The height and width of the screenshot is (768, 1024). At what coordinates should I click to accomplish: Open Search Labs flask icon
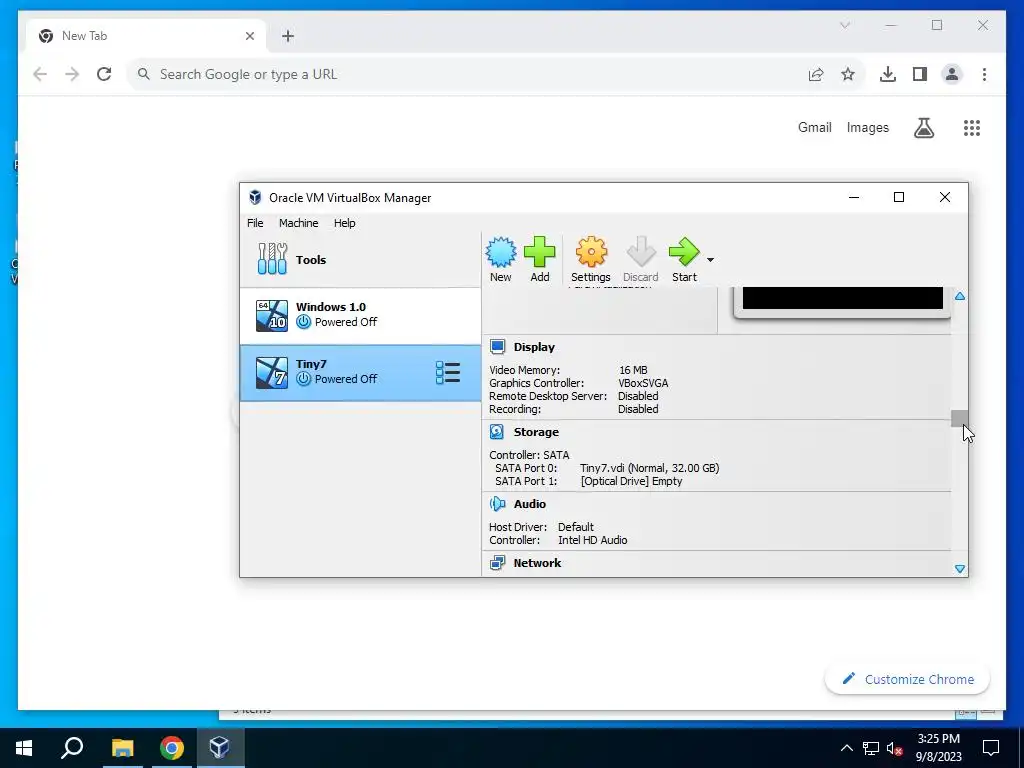(923, 127)
